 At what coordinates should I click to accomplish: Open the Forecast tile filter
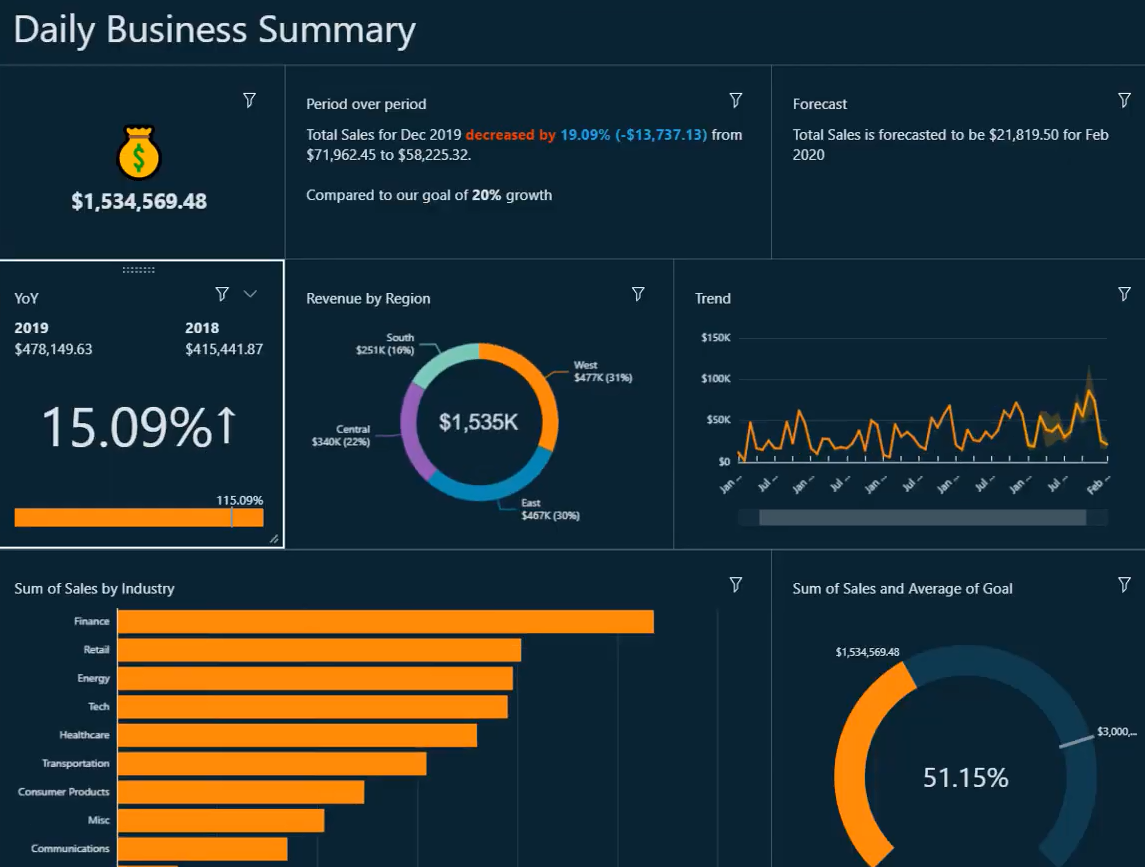tap(1124, 101)
